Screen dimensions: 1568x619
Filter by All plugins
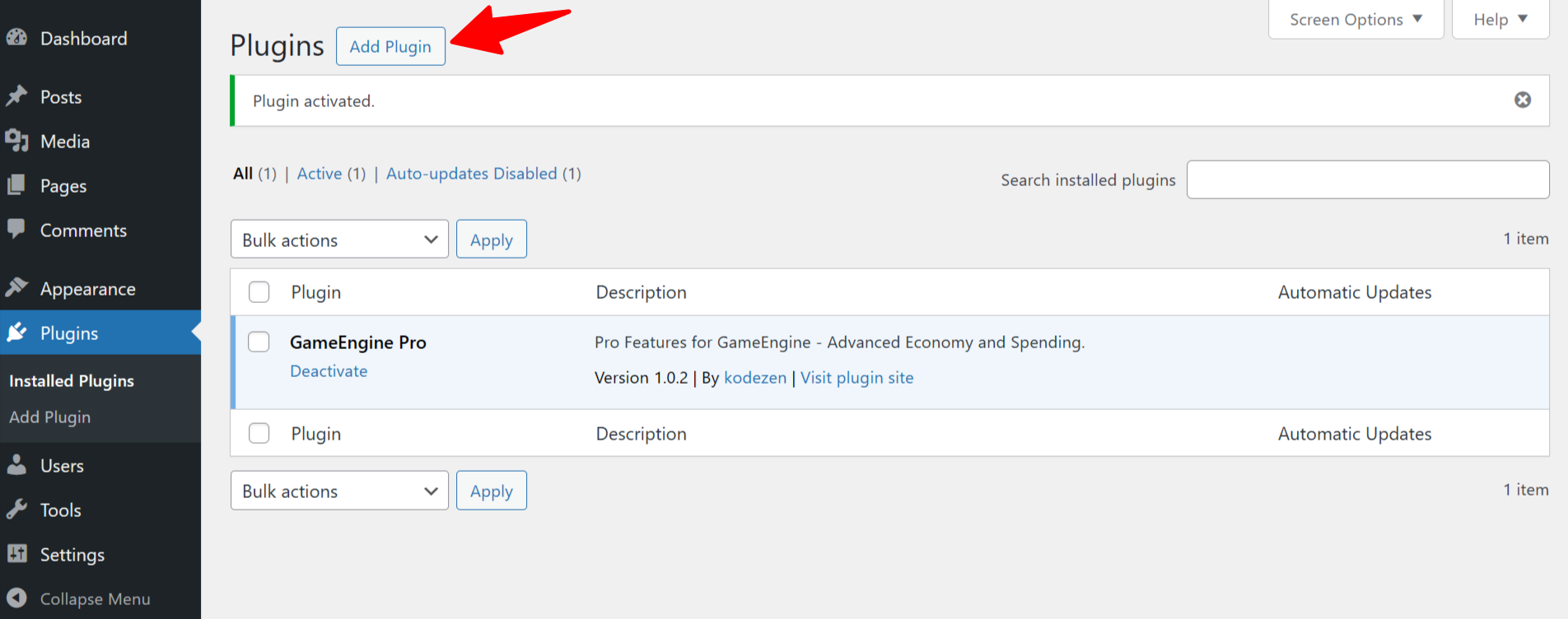click(243, 174)
